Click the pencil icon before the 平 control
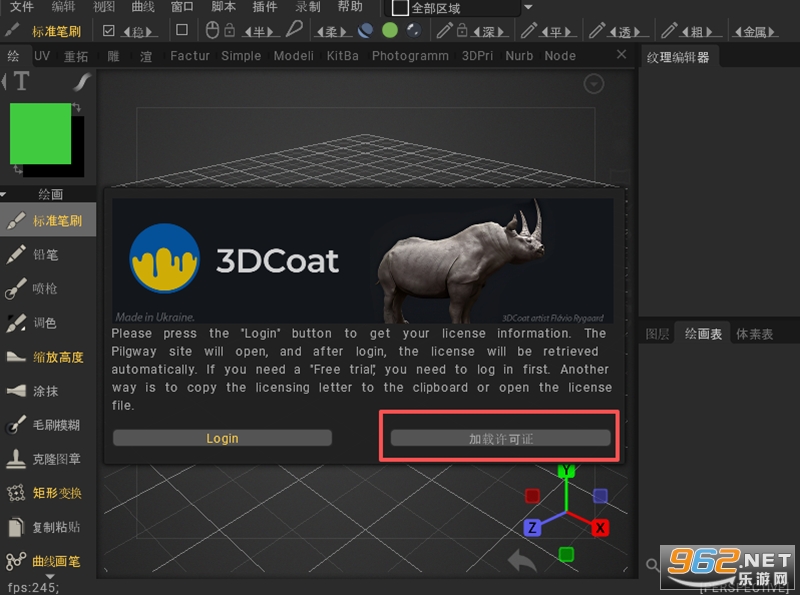800x595 pixels. coord(529,31)
